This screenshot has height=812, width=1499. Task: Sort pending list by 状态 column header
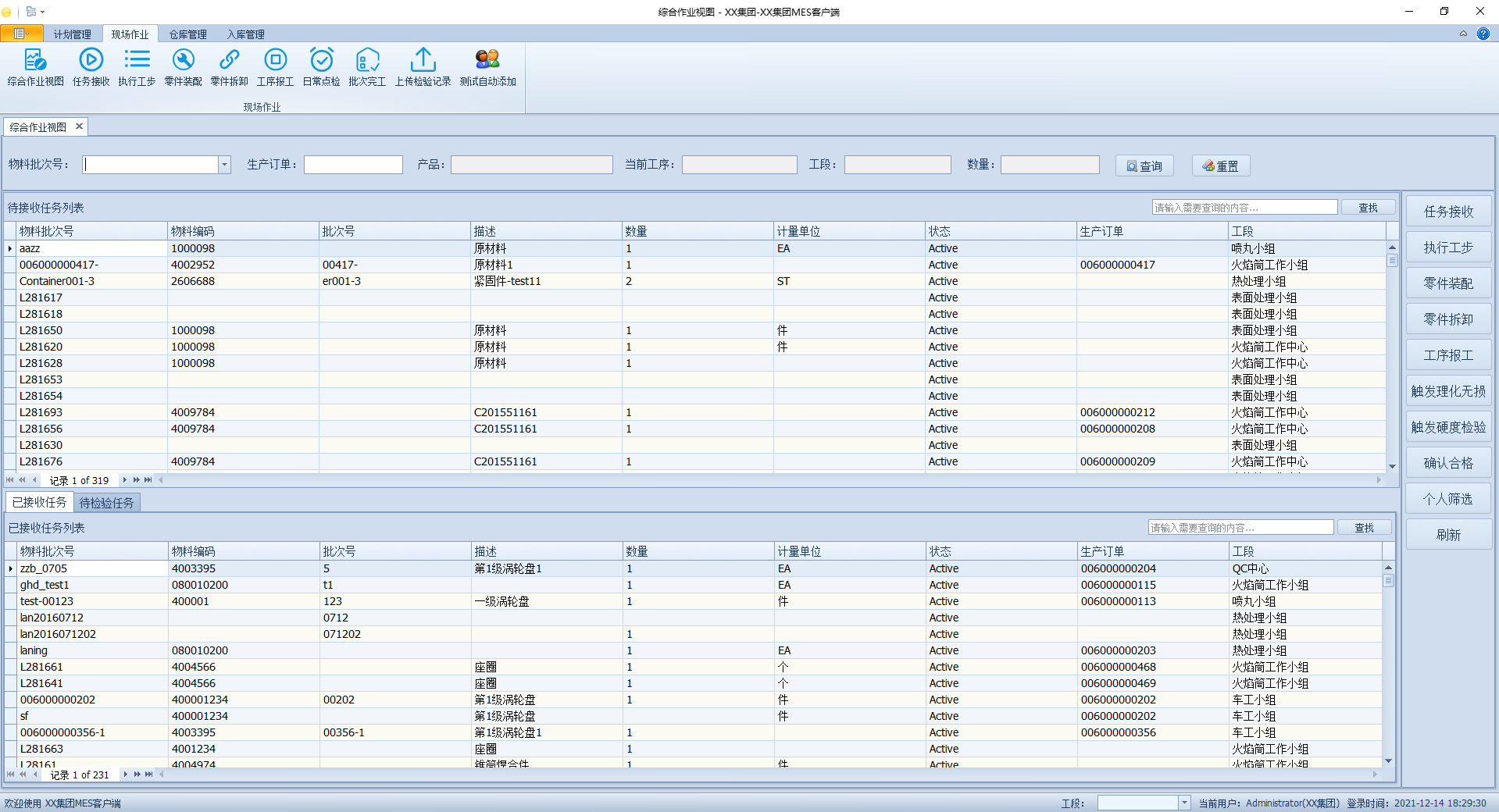tap(1001, 231)
